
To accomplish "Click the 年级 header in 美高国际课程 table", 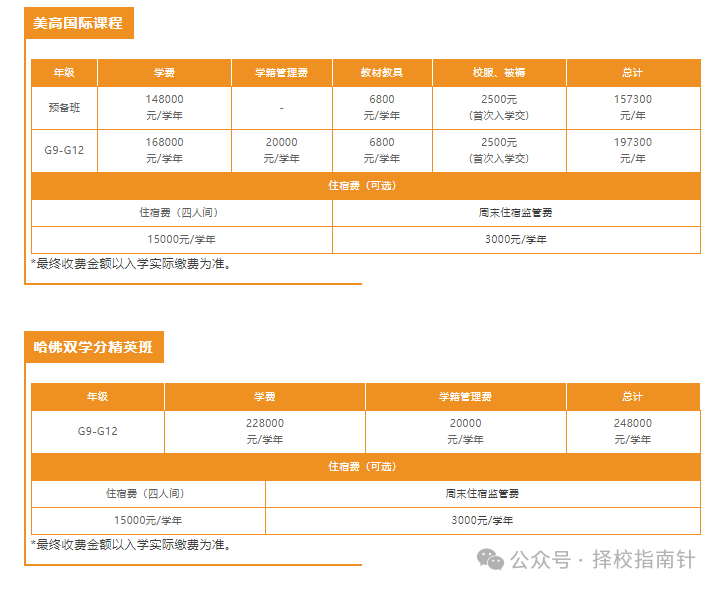I will (64, 73).
